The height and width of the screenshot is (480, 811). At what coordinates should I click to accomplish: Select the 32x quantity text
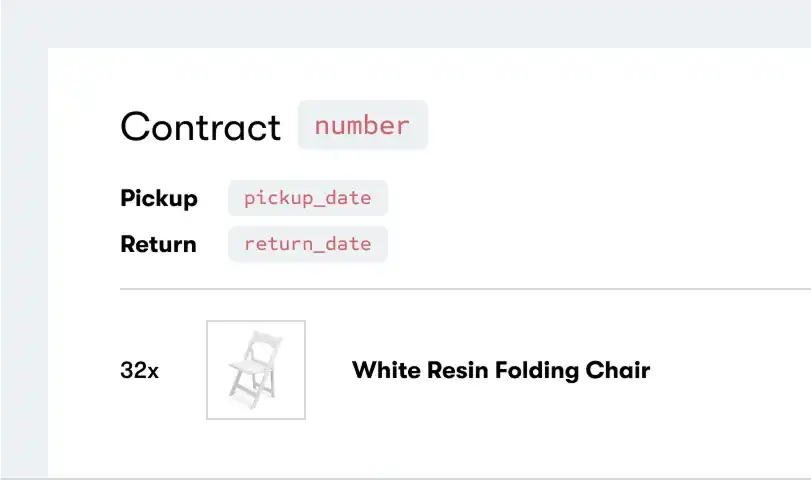(139, 371)
